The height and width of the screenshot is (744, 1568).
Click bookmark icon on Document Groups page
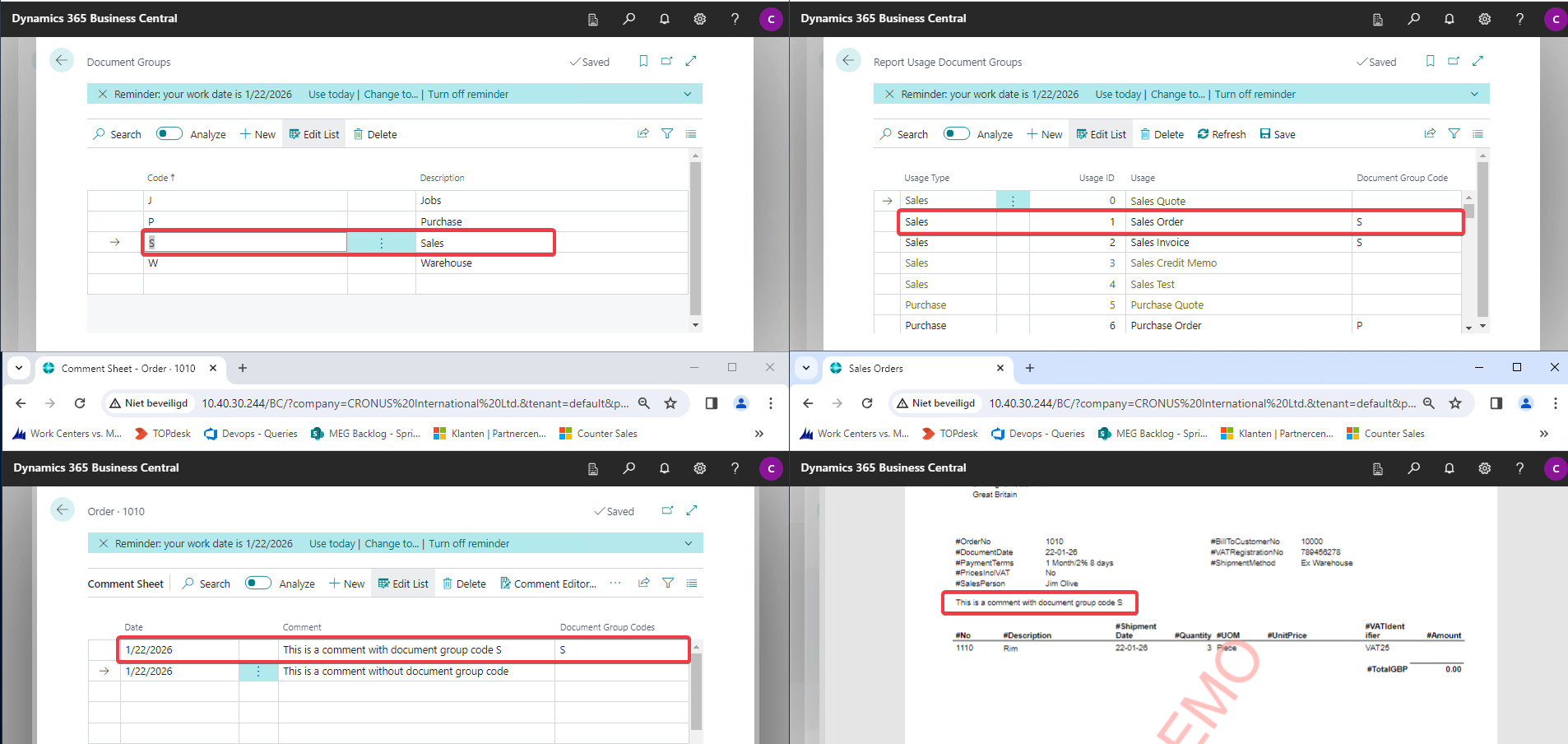pos(643,61)
